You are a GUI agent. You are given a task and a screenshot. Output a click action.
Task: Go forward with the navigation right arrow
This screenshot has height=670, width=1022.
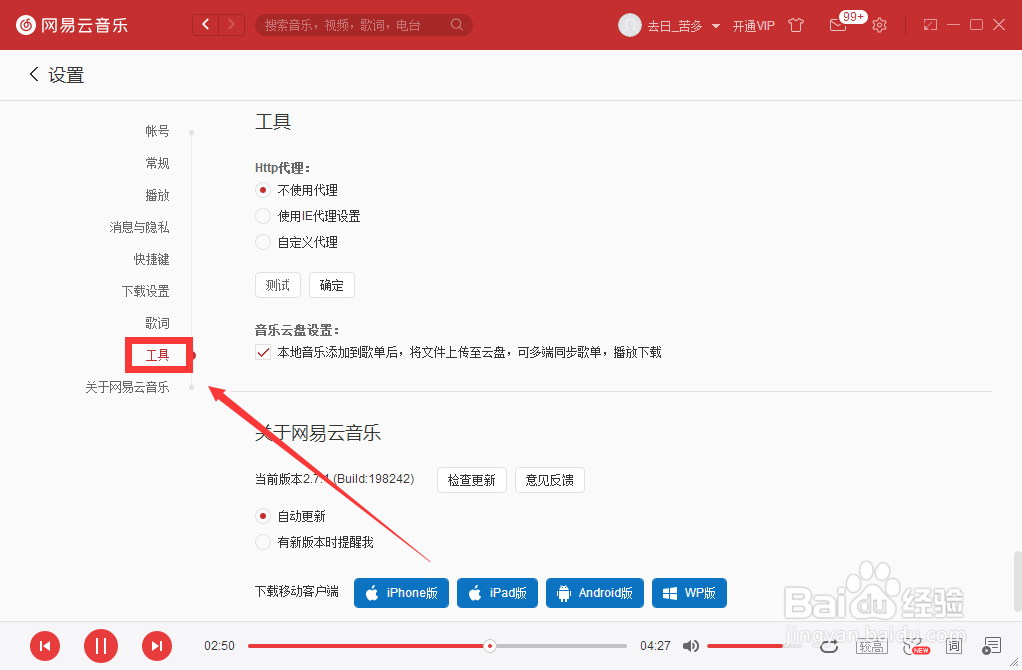pyautogui.click(x=231, y=25)
